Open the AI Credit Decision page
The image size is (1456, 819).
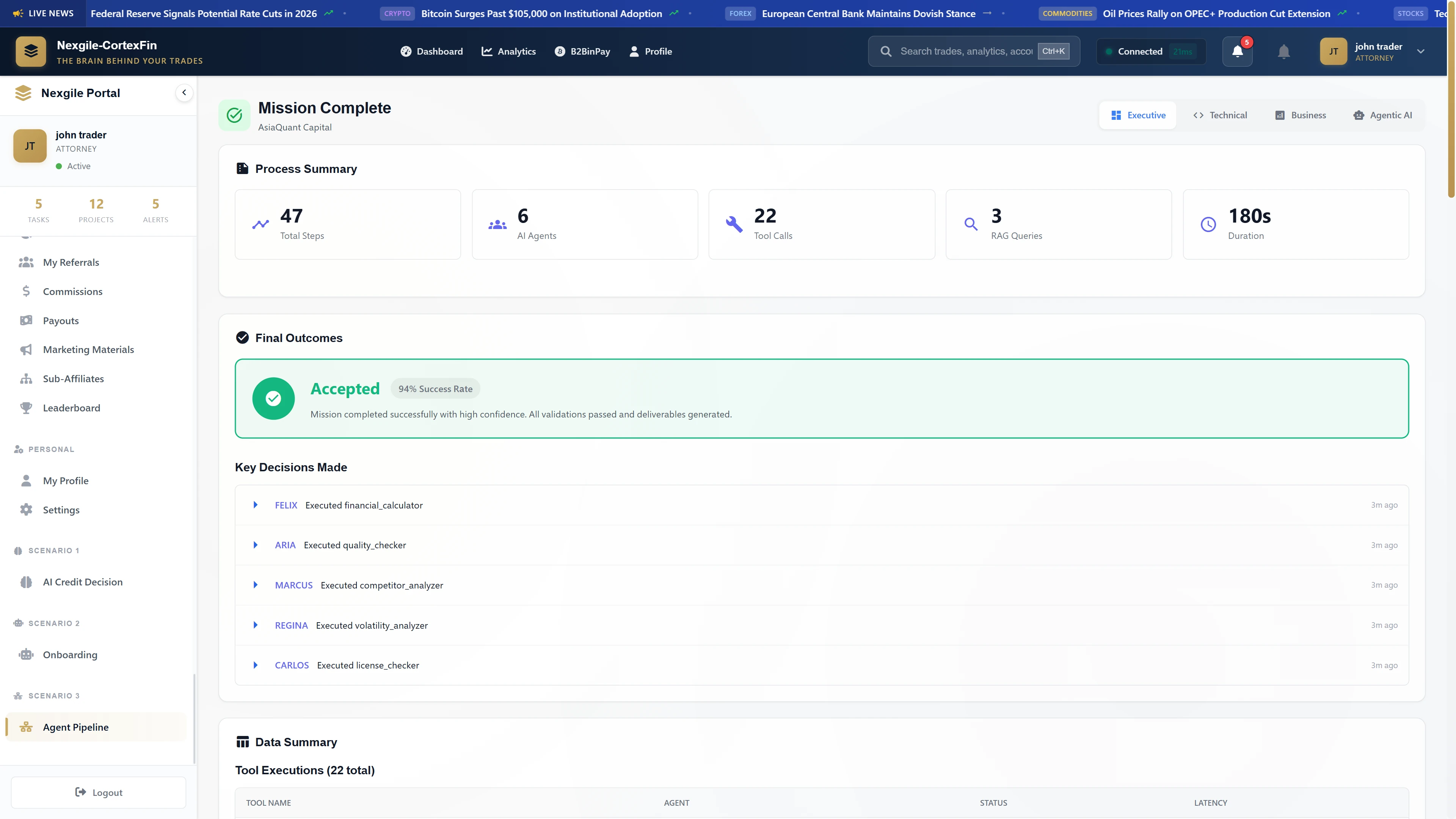83,582
